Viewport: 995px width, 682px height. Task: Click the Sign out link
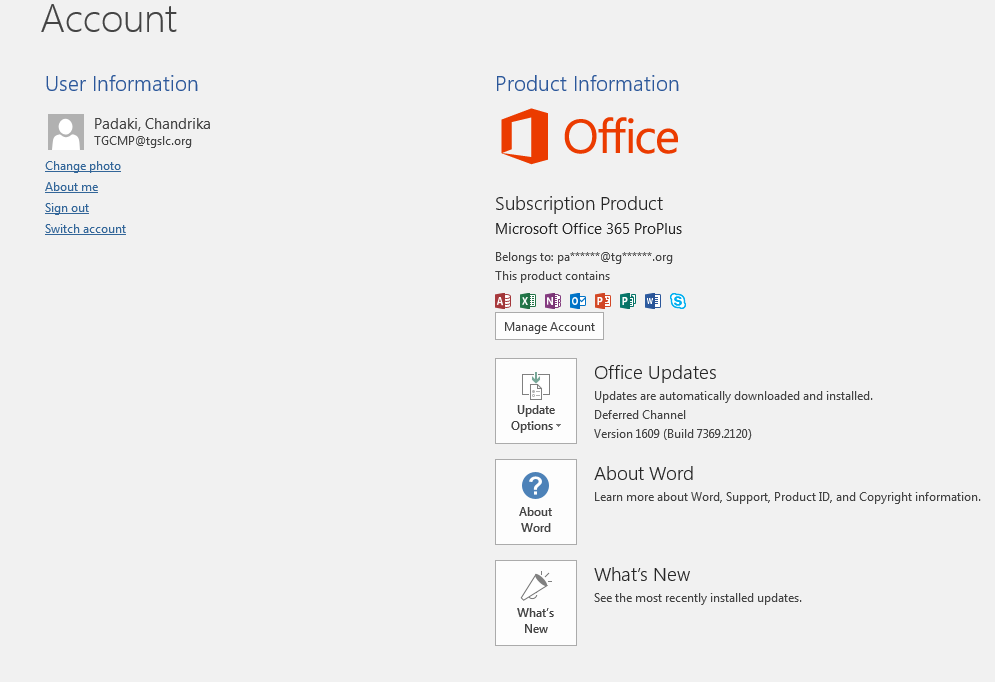pos(67,207)
